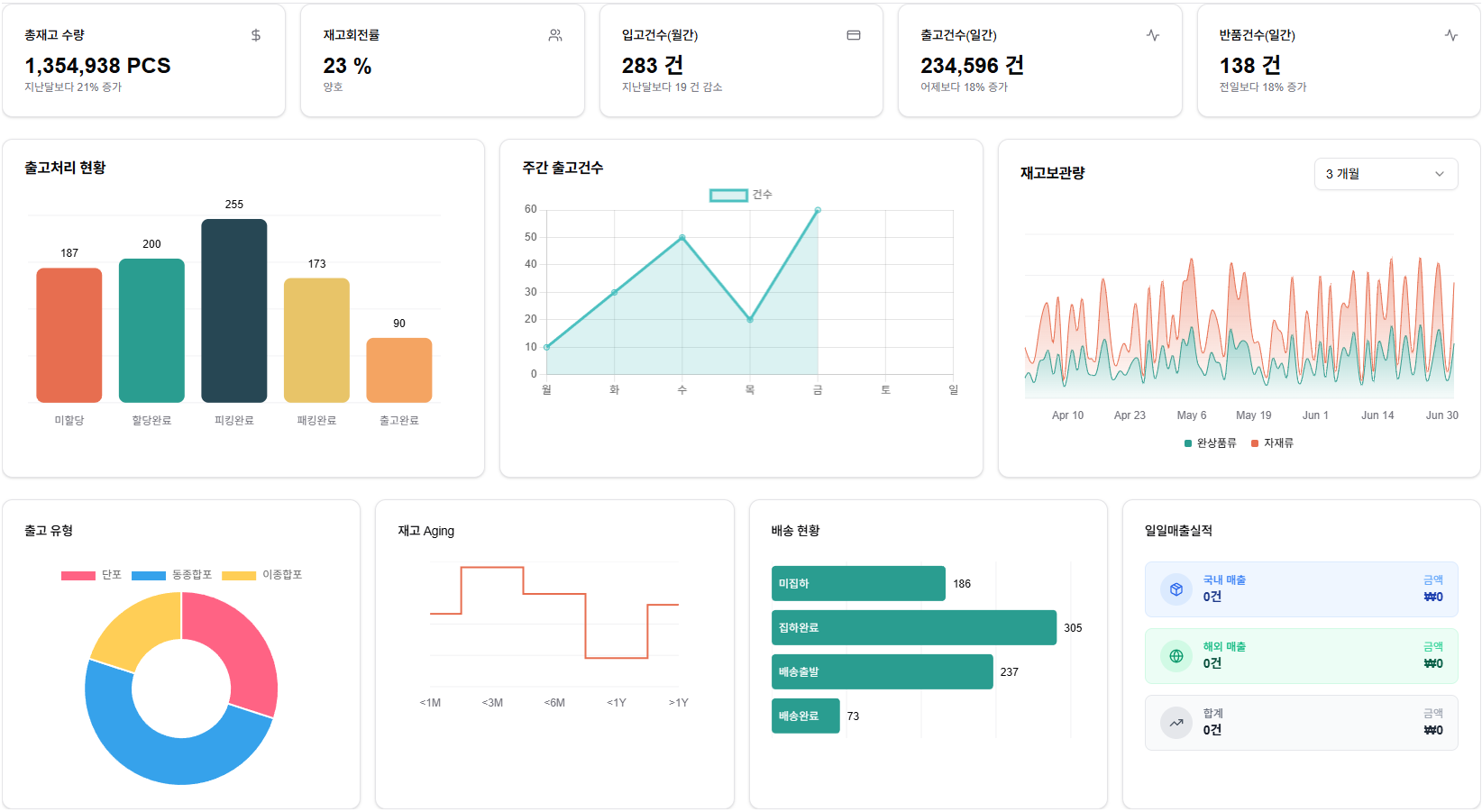Click the 피킹완료 bar showing 255
The height and width of the screenshot is (812, 1482).
point(234,311)
